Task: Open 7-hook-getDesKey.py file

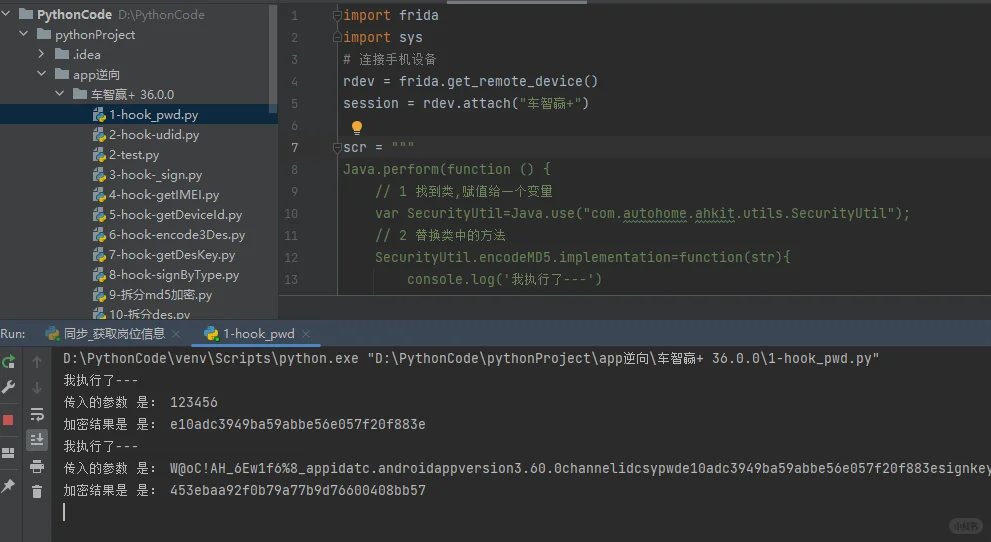Action: coord(172,255)
